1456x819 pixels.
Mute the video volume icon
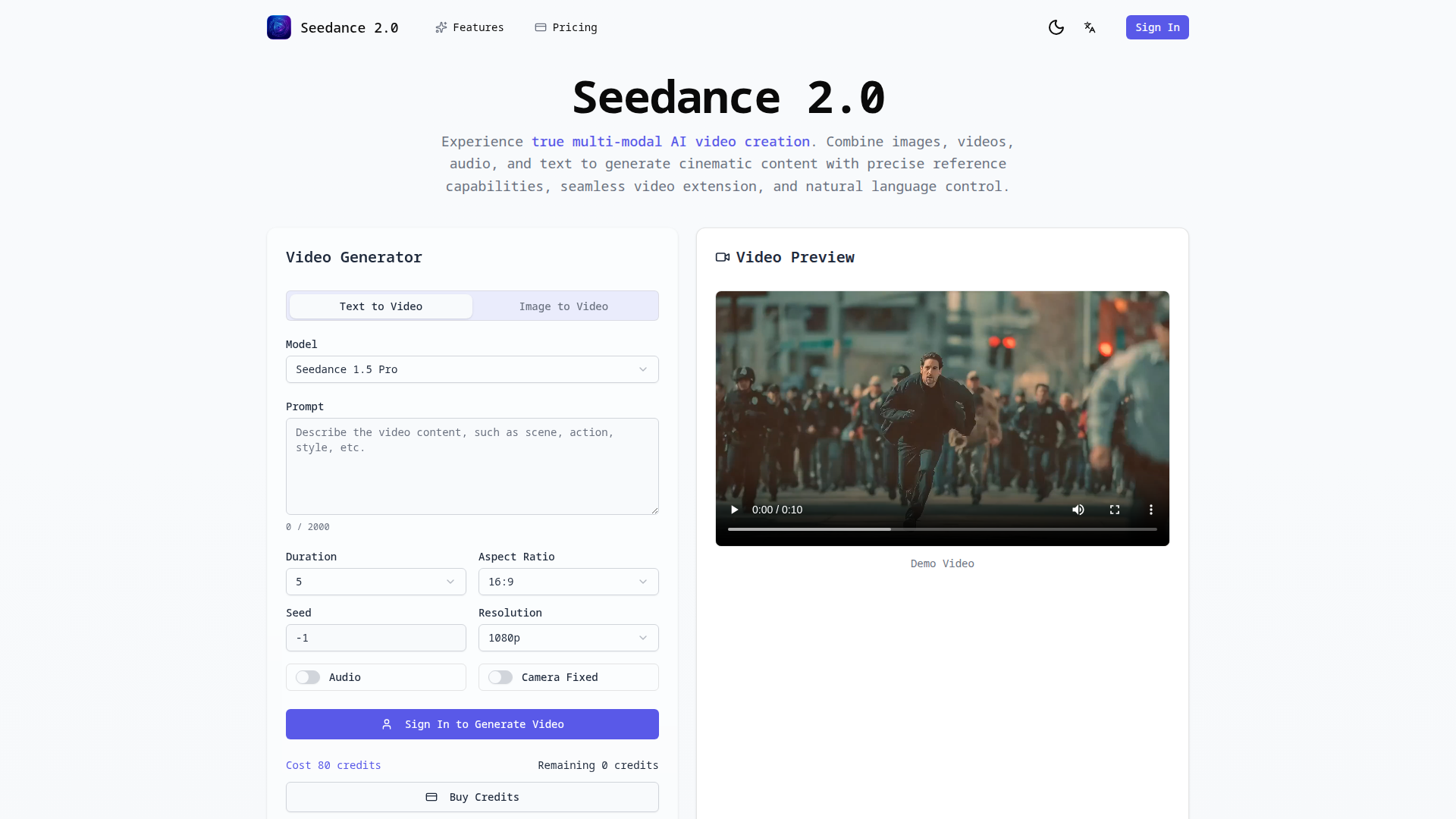tap(1078, 510)
